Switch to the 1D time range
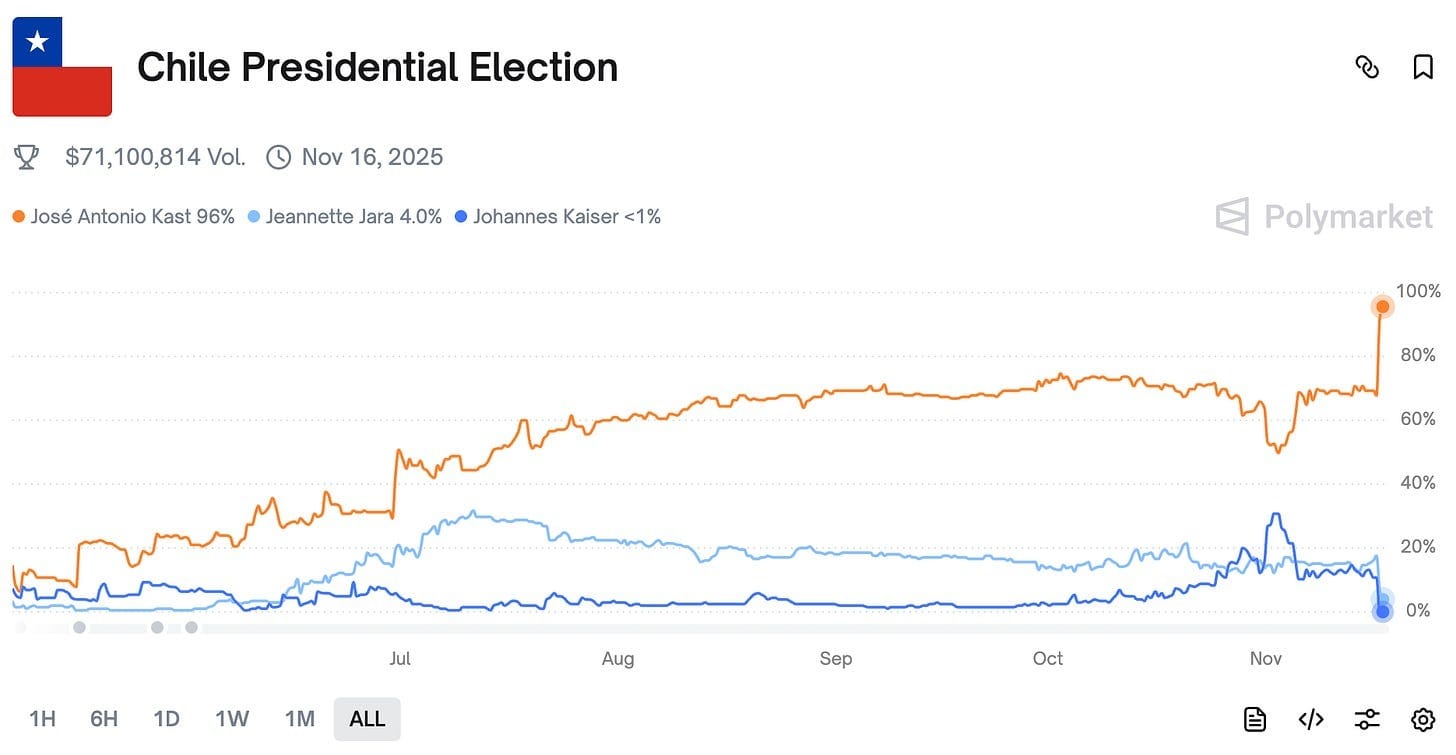The height and width of the screenshot is (755, 1456). pos(166,718)
